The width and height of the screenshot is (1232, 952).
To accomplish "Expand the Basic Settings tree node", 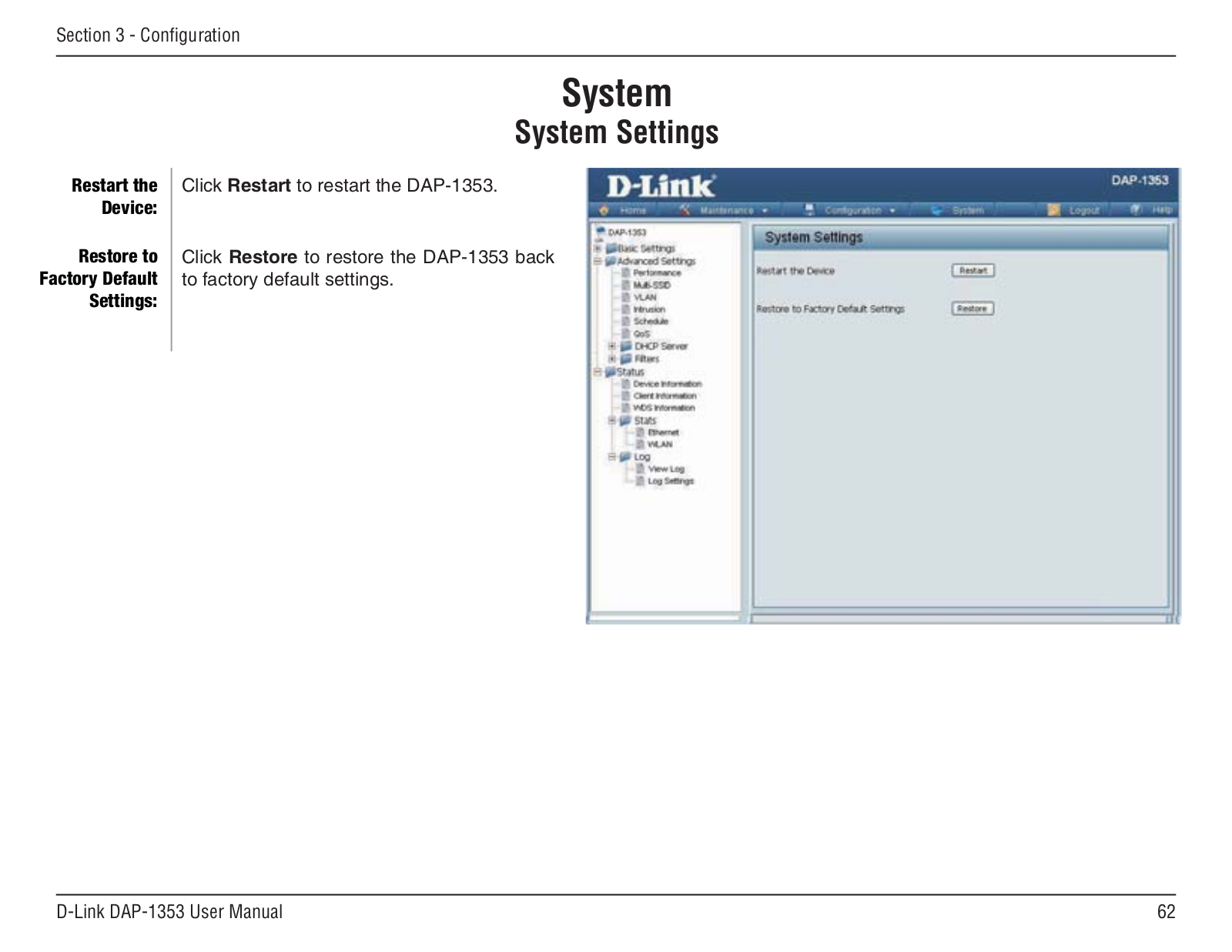I will (597, 249).
